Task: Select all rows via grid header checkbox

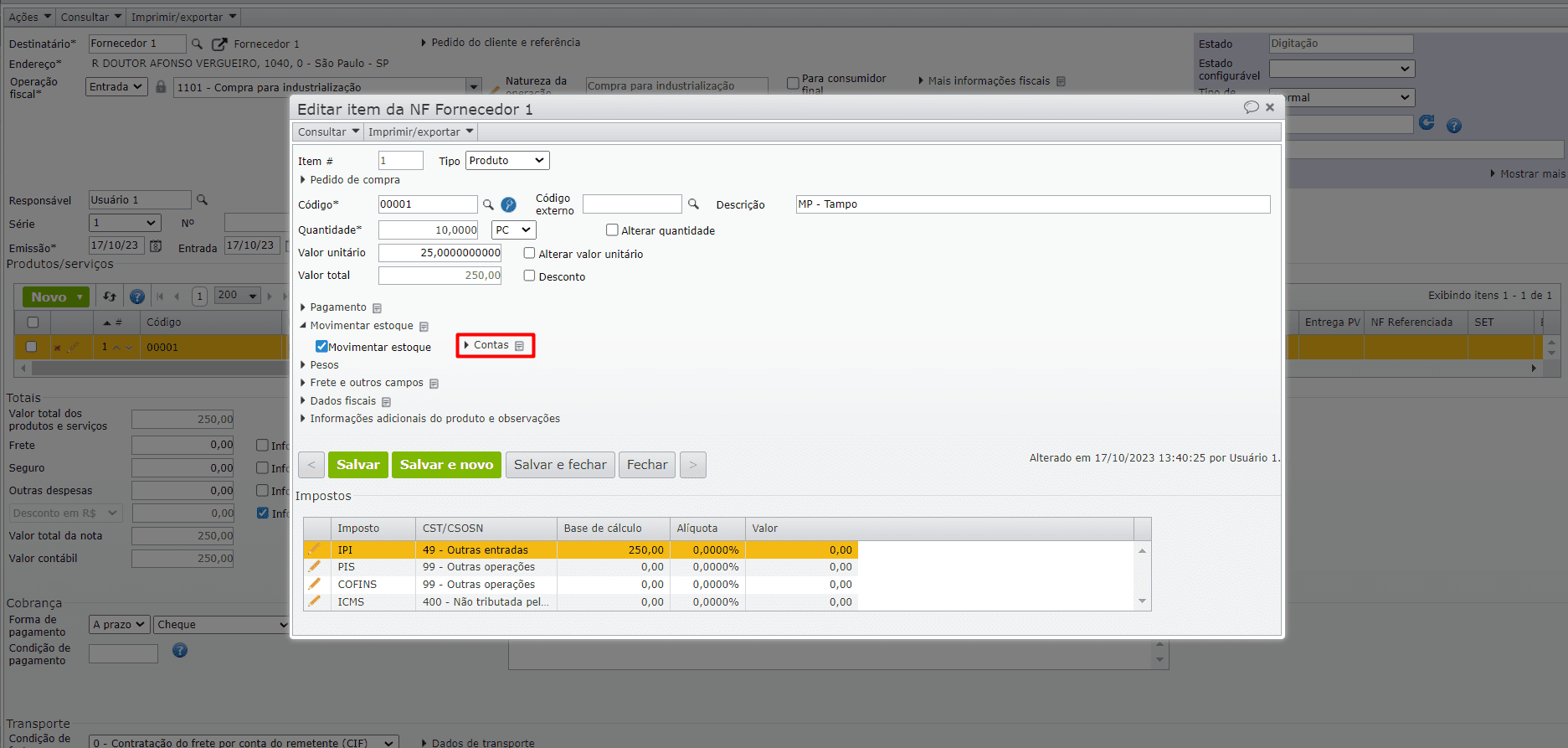Action: [x=33, y=322]
